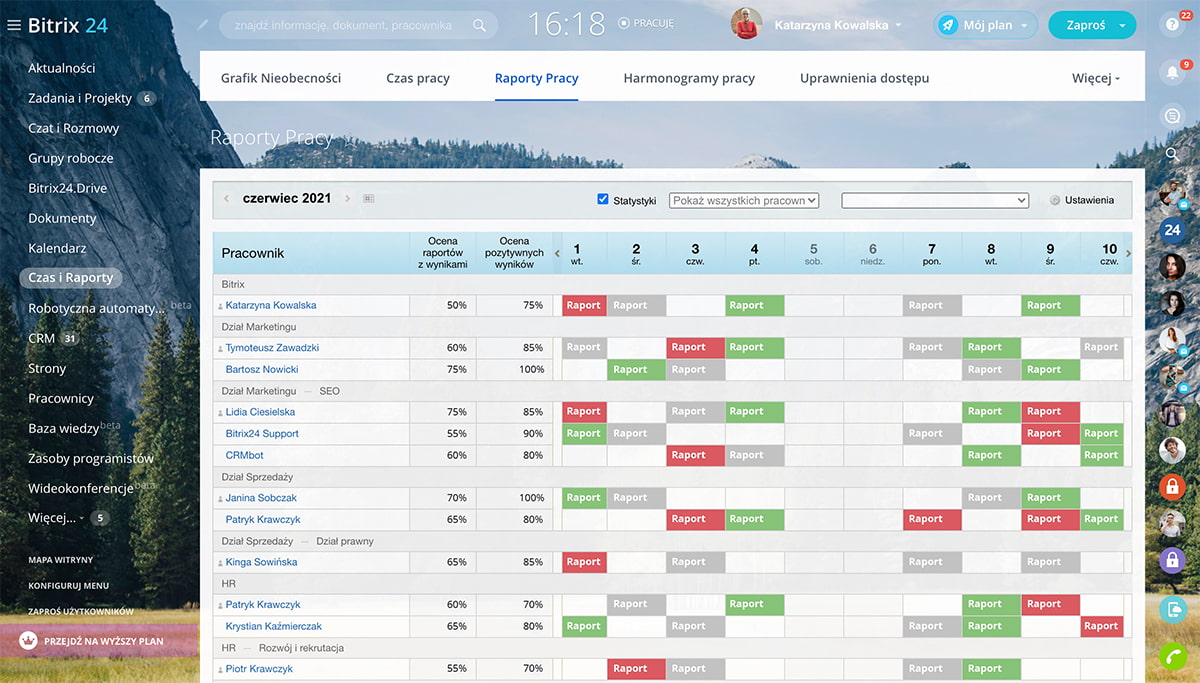Image resolution: width=1200 pixels, height=683 pixels.
Task: Open the Bitrix24 blue 24 icon
Action: click(x=1172, y=230)
